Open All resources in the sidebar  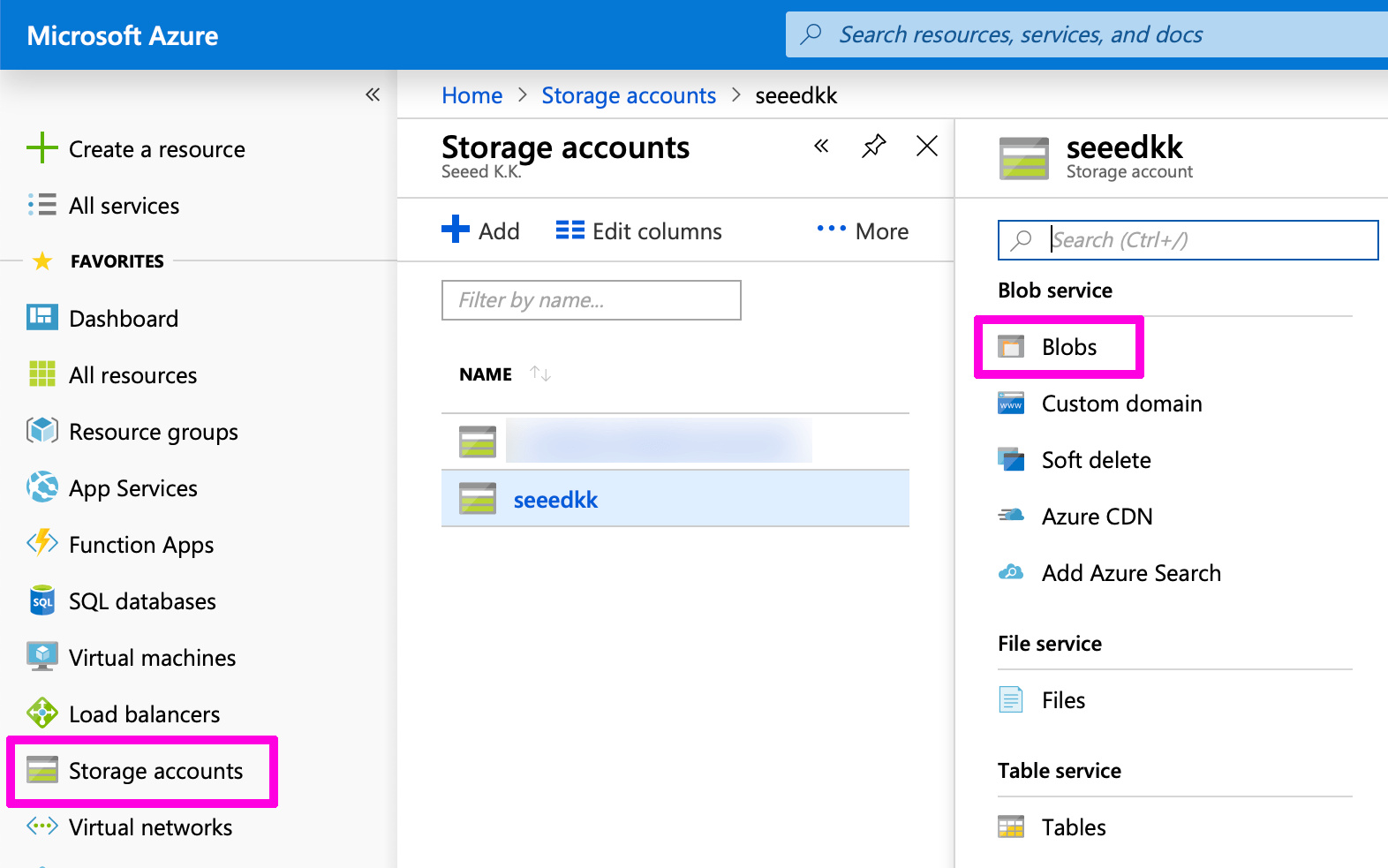[x=132, y=375]
